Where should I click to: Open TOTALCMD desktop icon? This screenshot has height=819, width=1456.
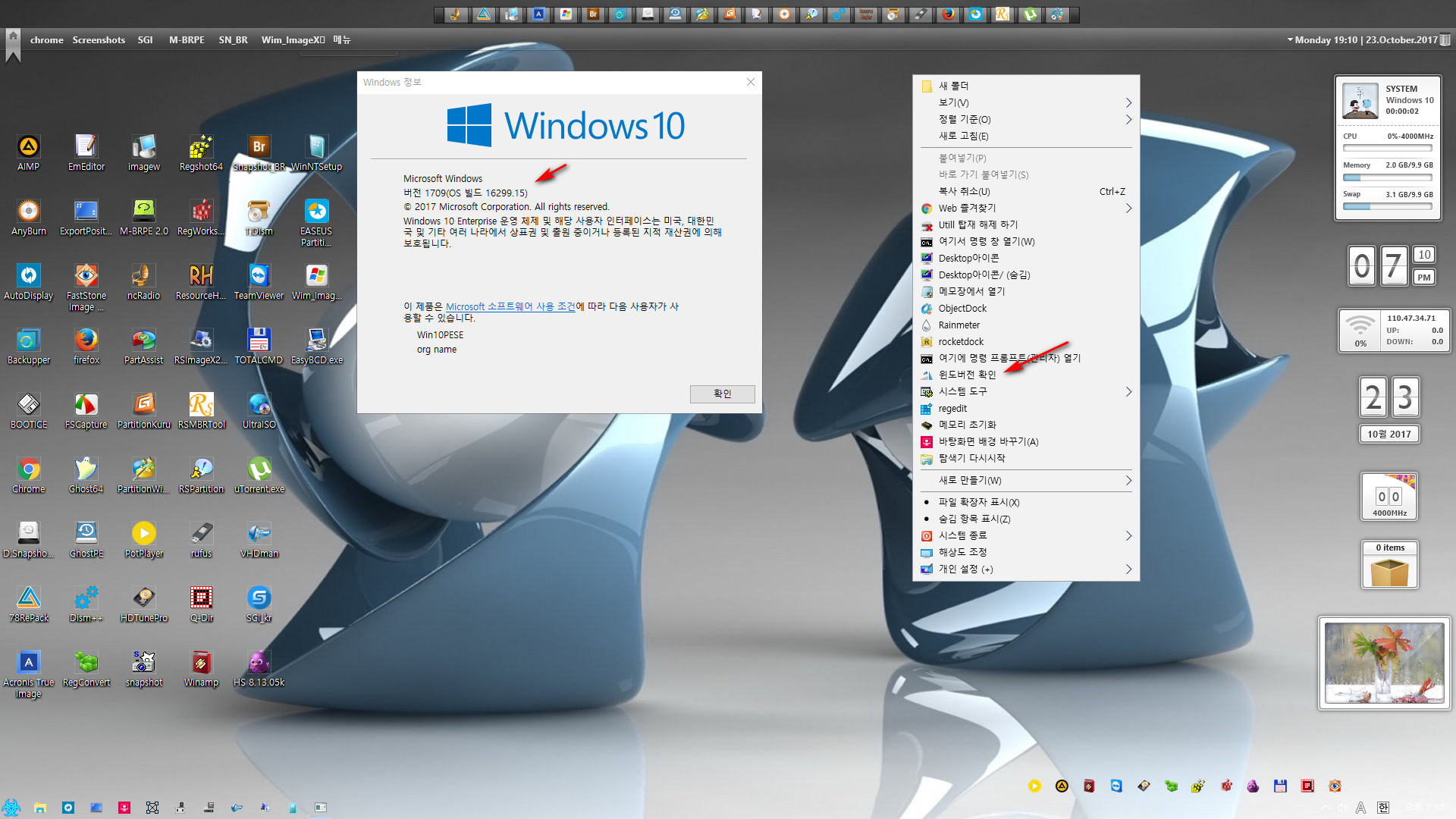259,346
